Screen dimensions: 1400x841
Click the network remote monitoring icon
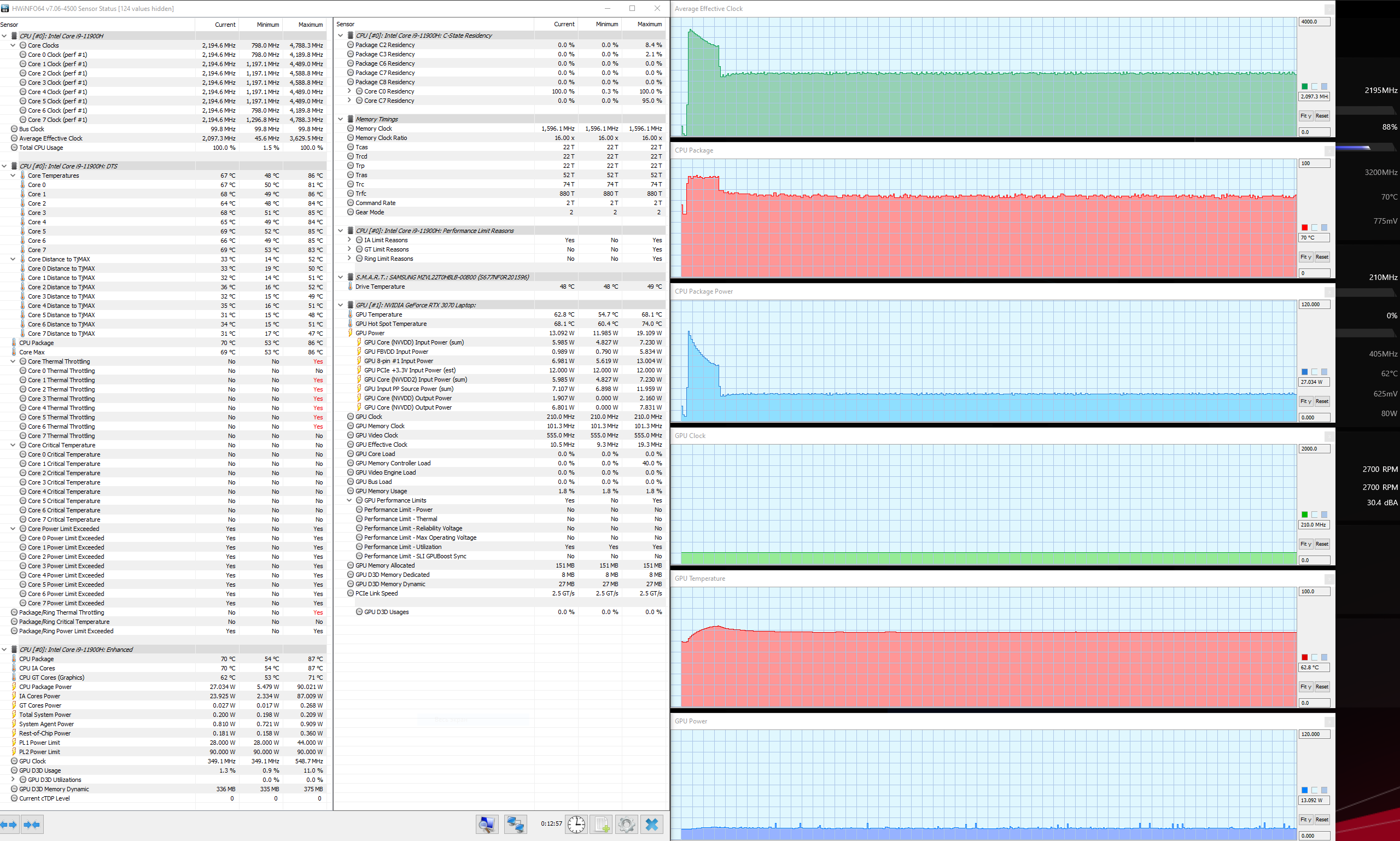[515, 824]
